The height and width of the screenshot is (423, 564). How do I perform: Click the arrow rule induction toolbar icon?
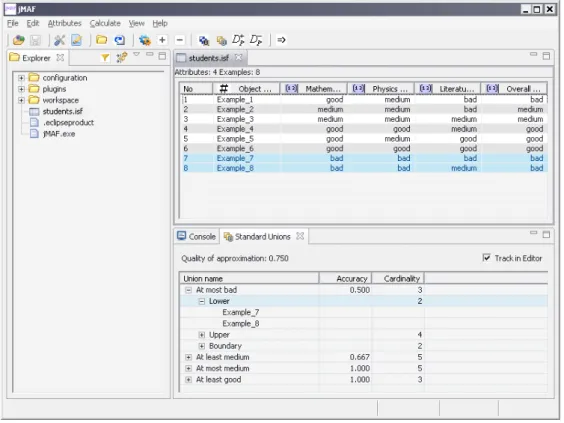pyautogui.click(x=281, y=40)
